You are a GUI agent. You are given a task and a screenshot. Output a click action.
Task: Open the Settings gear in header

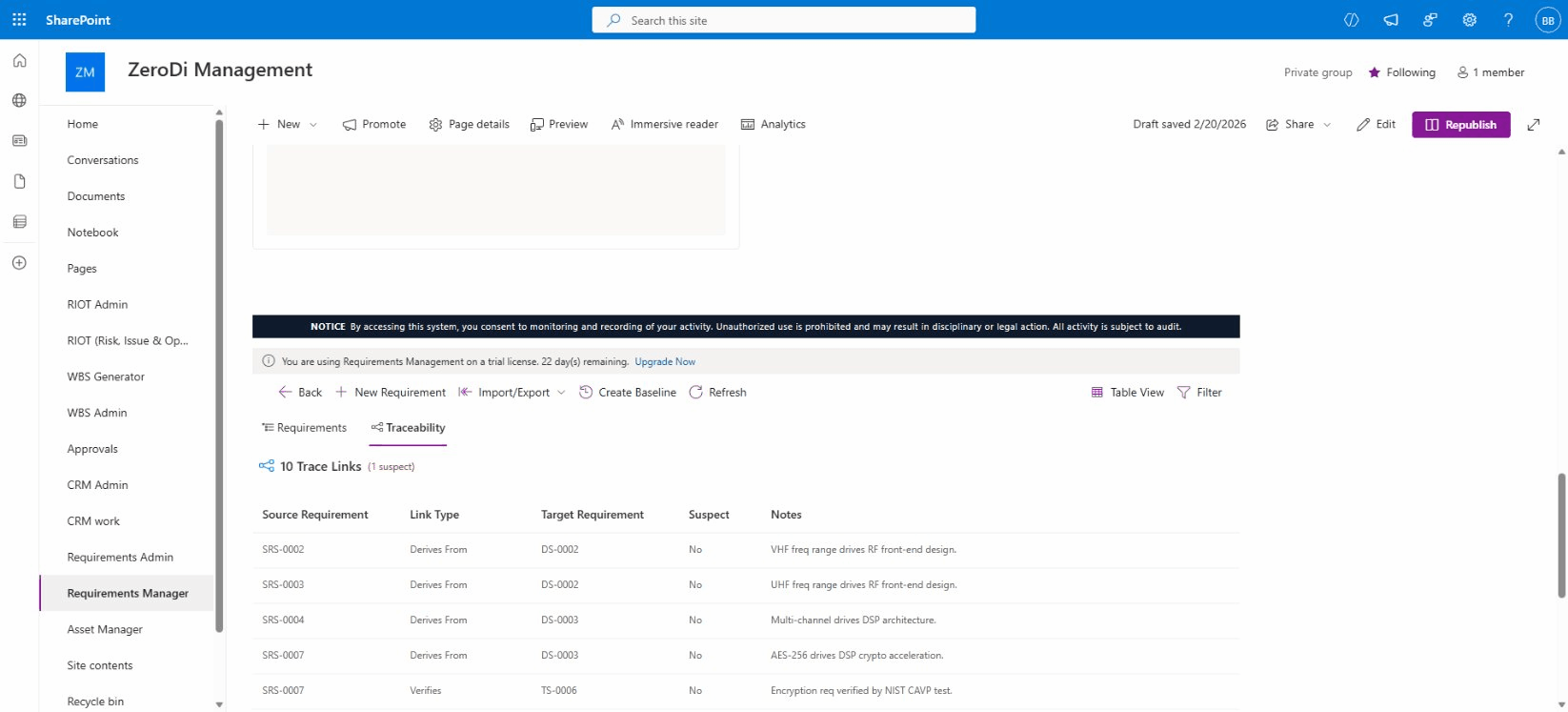coord(1470,20)
